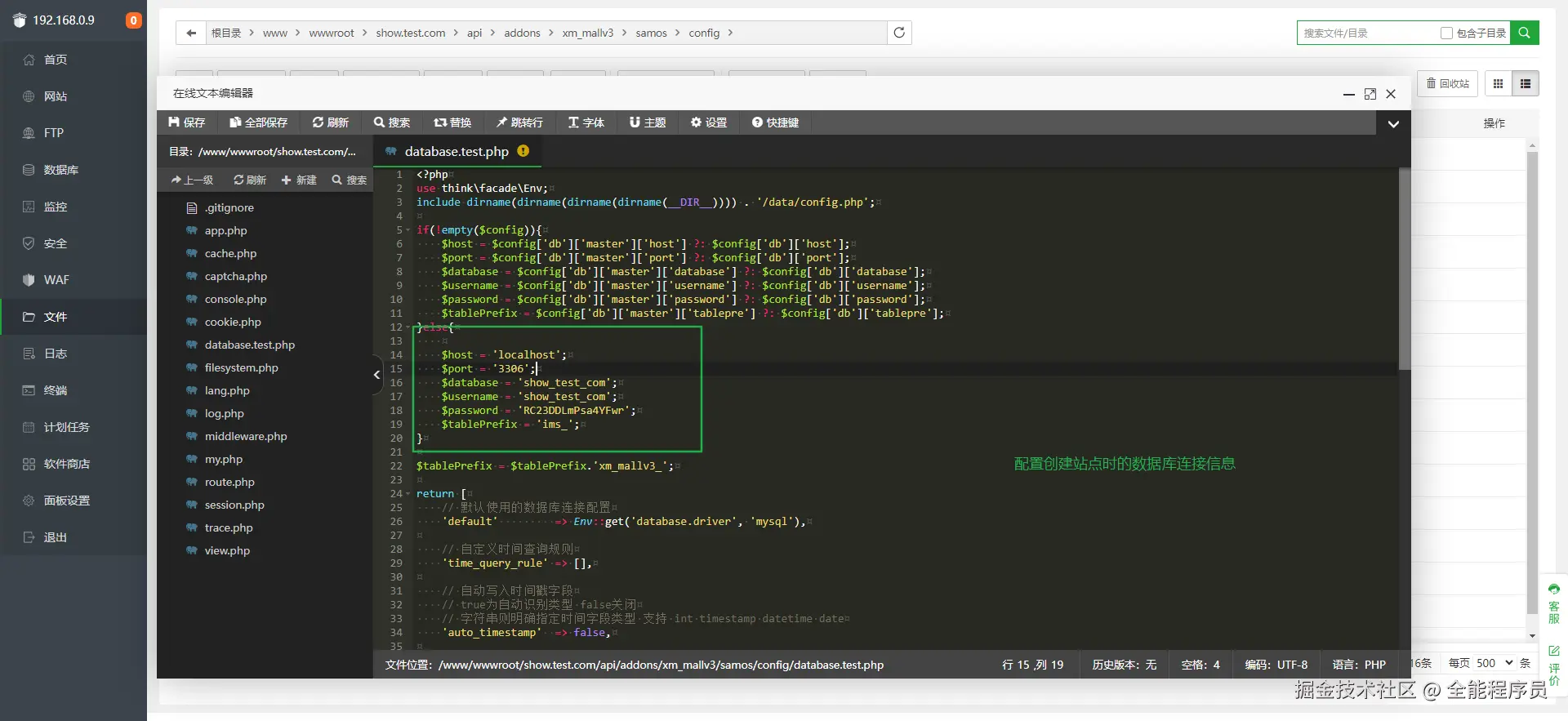Viewport: 1568px width, 721px height.
Task: Switch to grid view of files
Action: click(1498, 83)
